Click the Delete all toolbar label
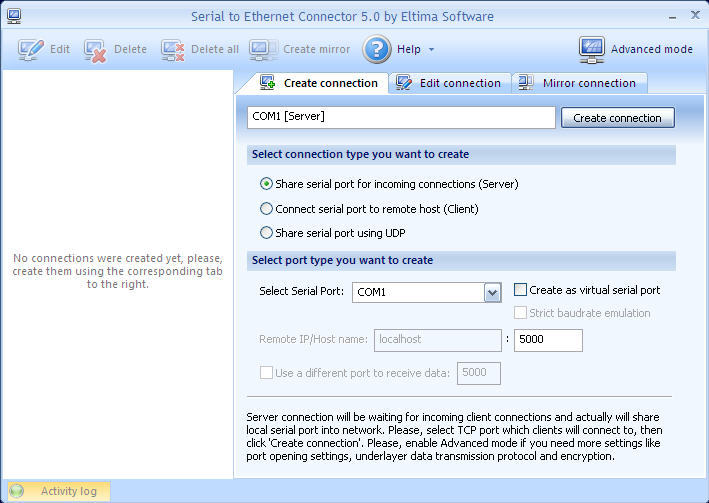Image resolution: width=709 pixels, height=503 pixels. tap(215, 49)
